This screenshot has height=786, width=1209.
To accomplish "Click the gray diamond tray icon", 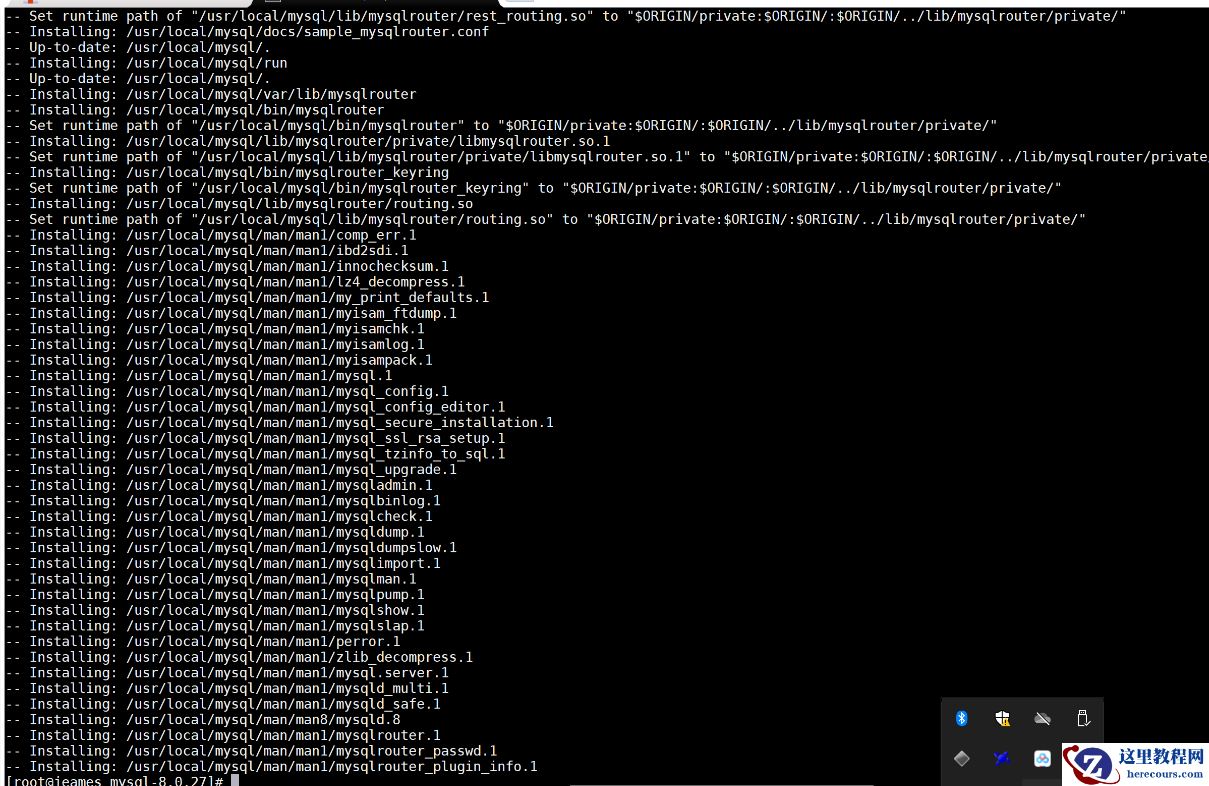I will pyautogui.click(x=962, y=759).
